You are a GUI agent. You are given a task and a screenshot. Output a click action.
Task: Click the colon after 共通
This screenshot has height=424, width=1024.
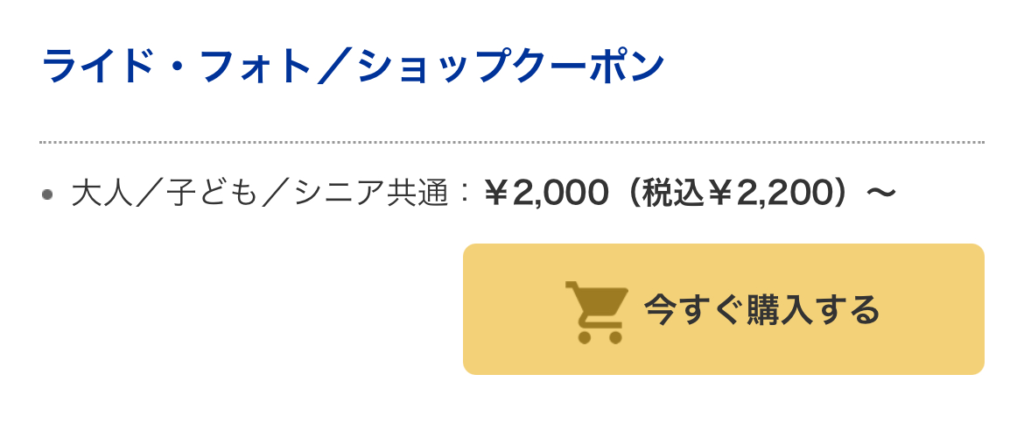pyautogui.click(x=462, y=193)
